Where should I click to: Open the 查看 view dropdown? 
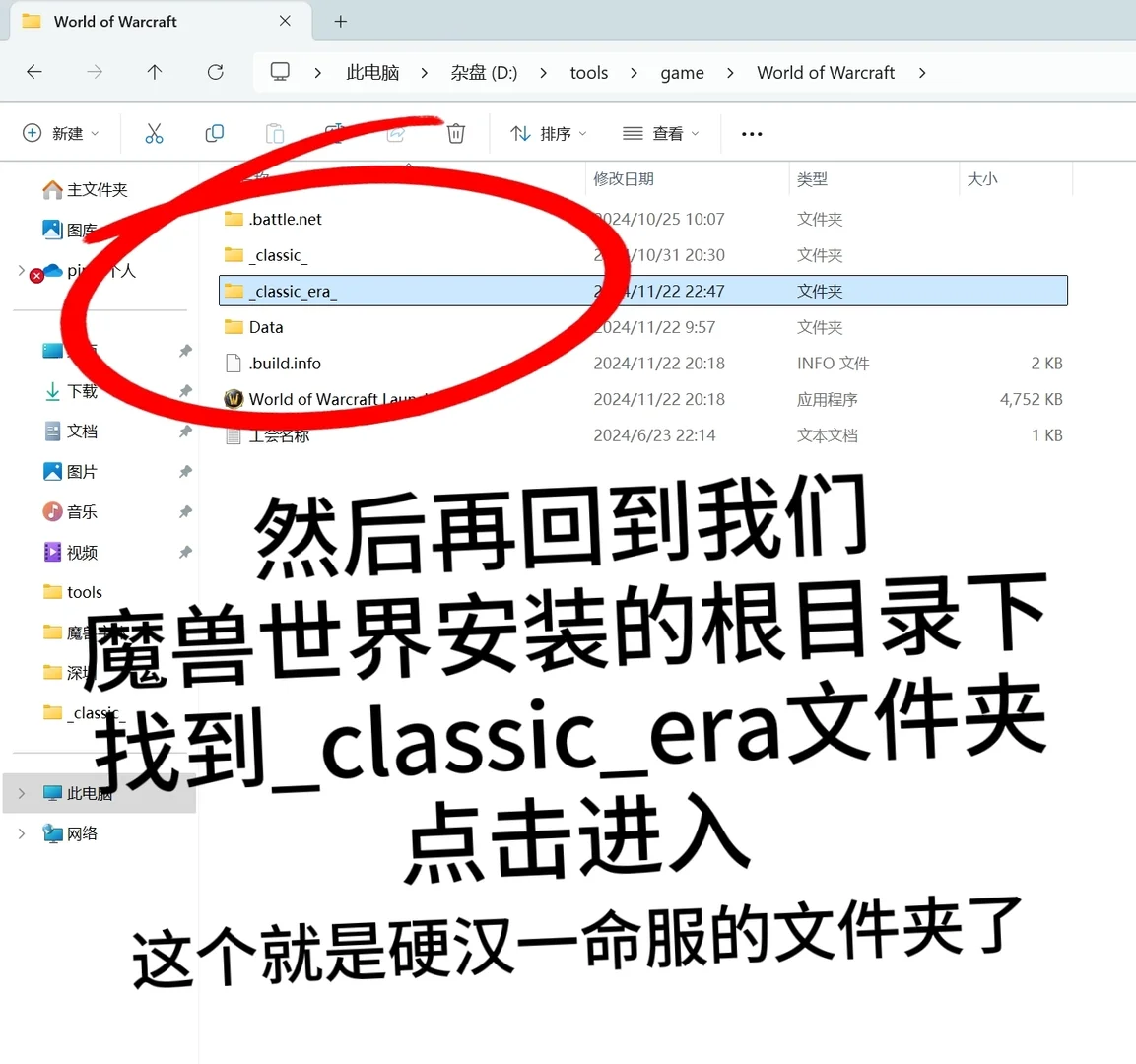(x=661, y=133)
